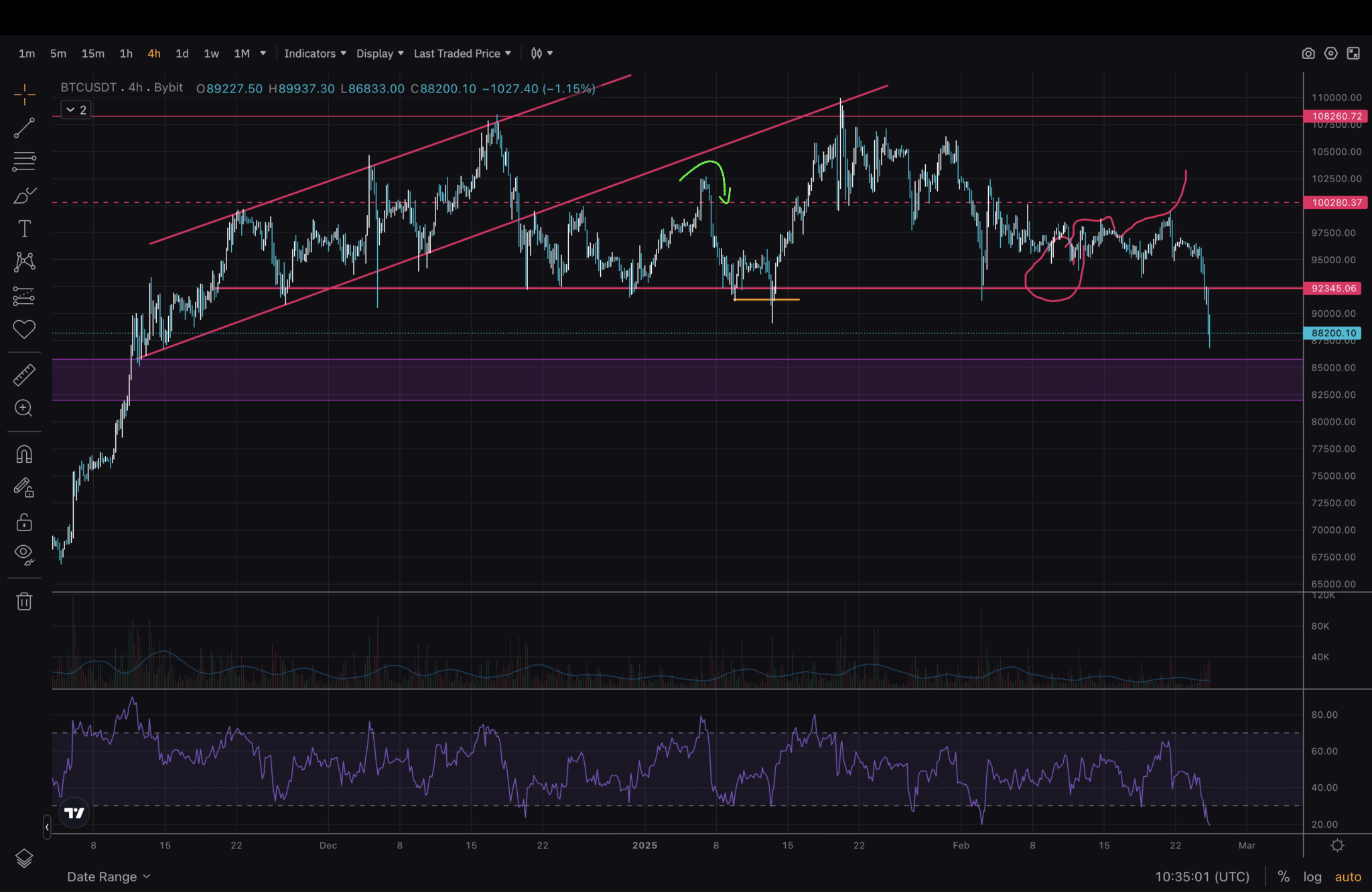1372x892 pixels.
Task: Toggle magnet snapping mode
Action: pos(24,455)
